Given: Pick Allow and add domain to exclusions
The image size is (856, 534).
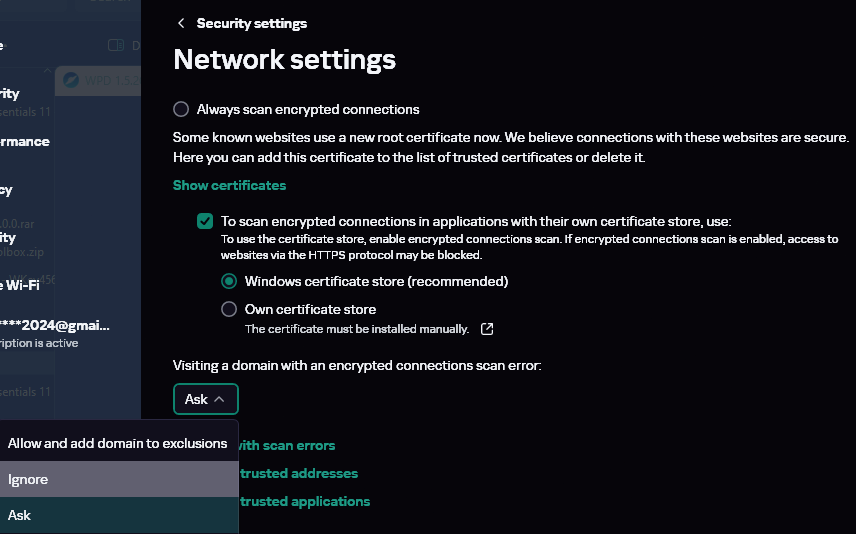Looking at the screenshot, I should coord(118,443).
